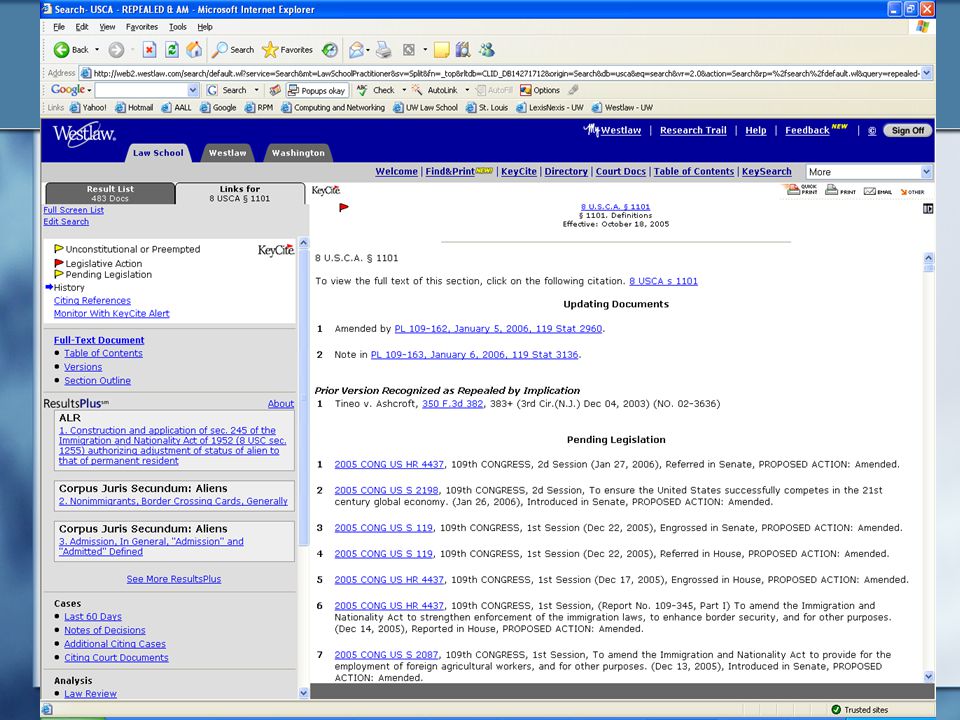
Task: Click the Westlaw Print icon above the document
Action: click(x=840, y=190)
